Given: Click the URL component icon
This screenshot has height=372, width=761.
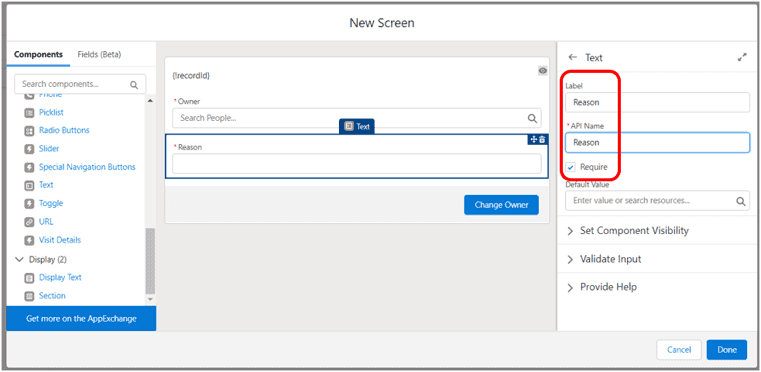Looking at the screenshot, I should pyautogui.click(x=29, y=222).
